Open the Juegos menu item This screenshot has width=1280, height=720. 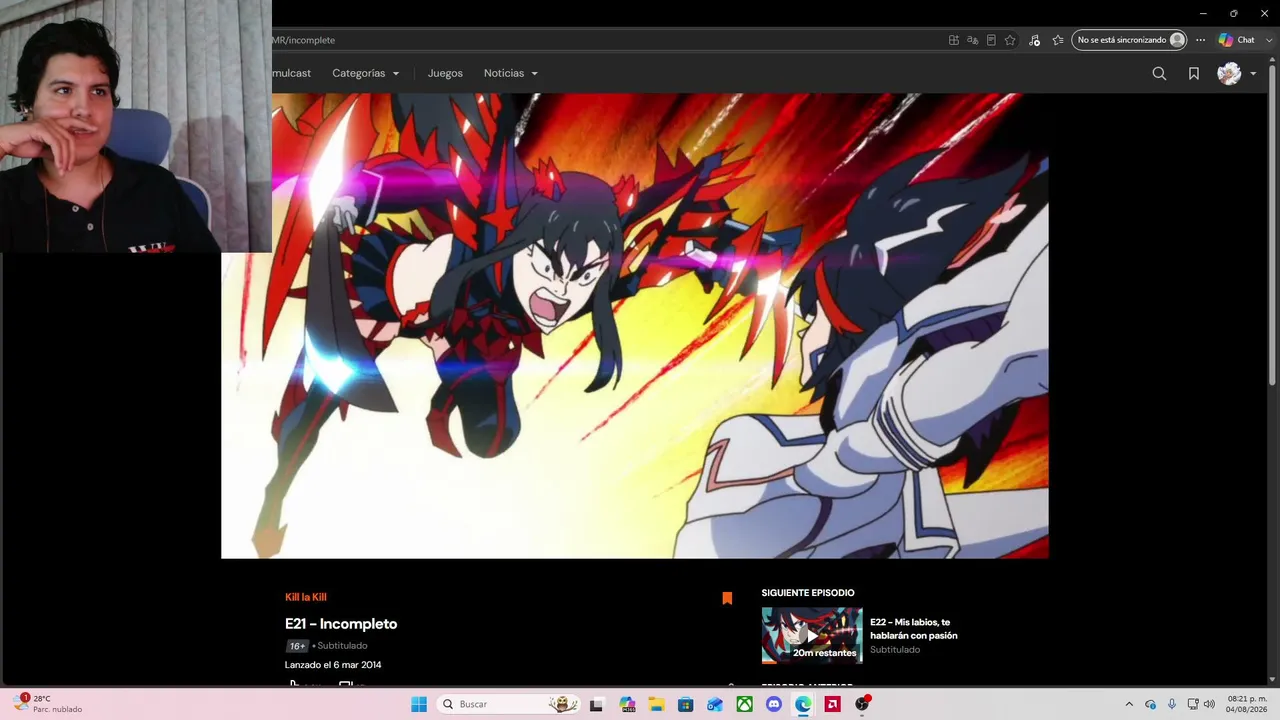pyautogui.click(x=445, y=73)
